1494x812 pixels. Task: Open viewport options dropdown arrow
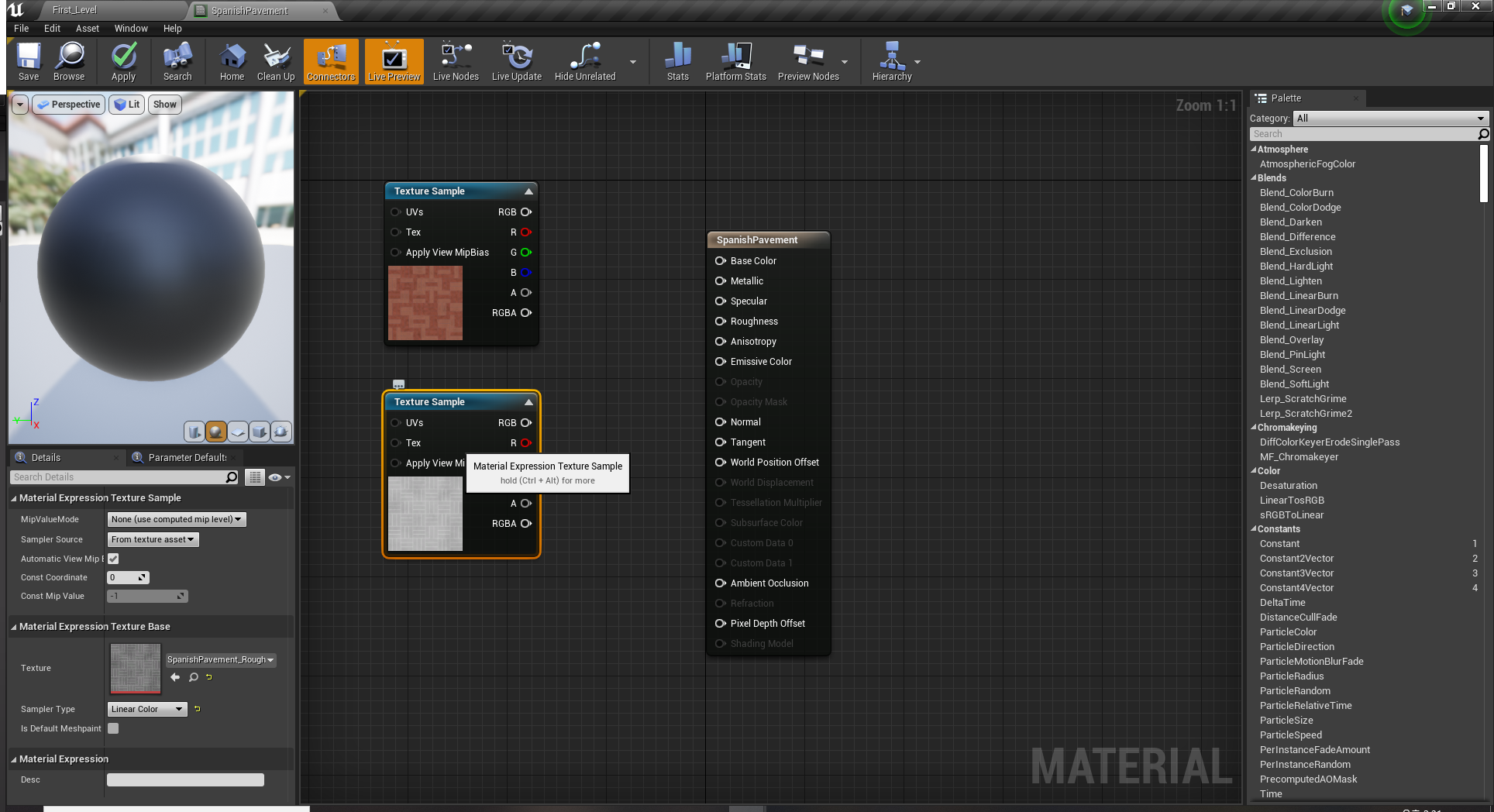pyautogui.click(x=20, y=105)
